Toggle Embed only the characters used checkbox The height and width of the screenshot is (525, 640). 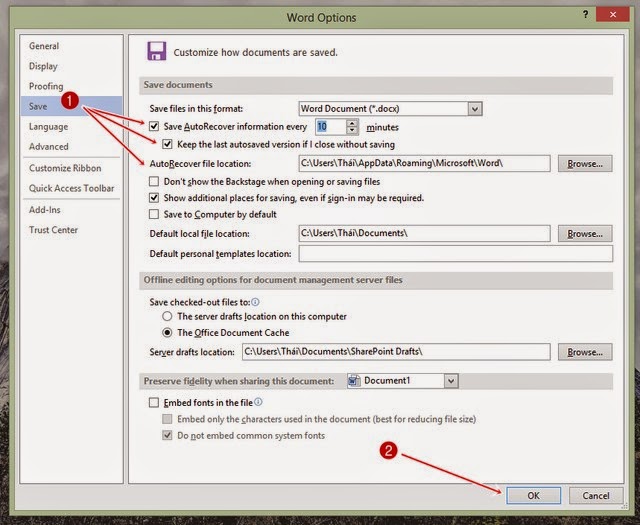click(167, 419)
